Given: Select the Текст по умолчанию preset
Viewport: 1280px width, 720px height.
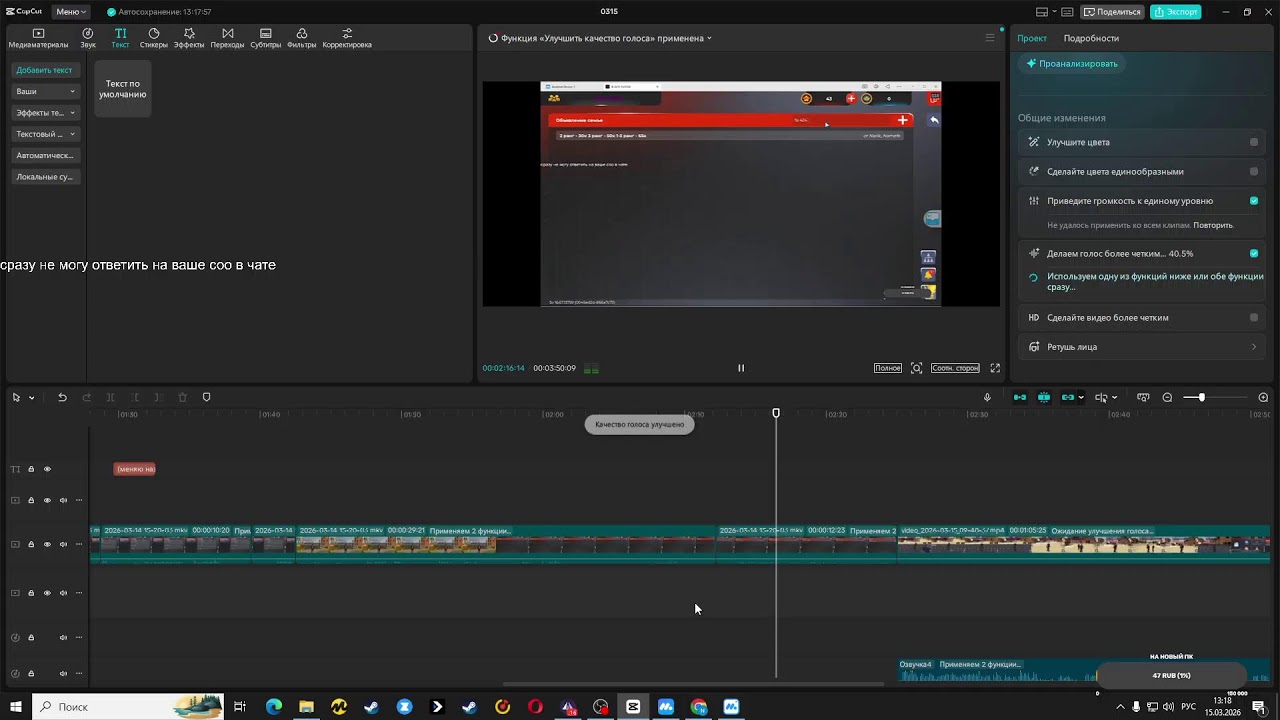Looking at the screenshot, I should [123, 89].
